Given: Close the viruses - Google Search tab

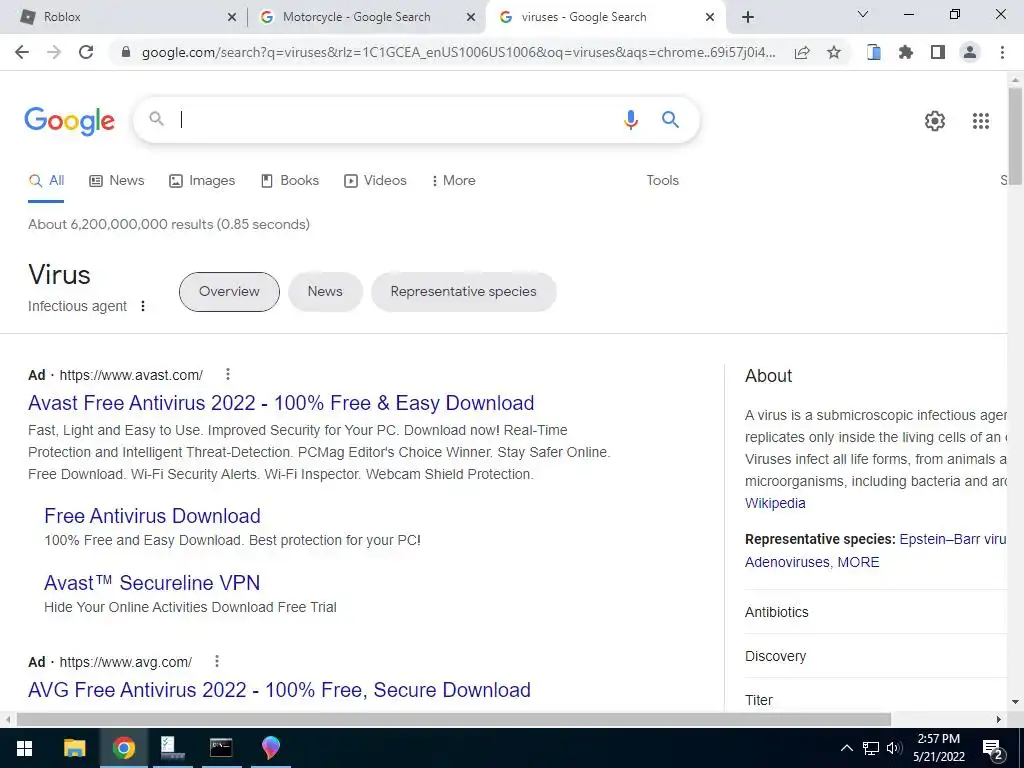Looking at the screenshot, I should pos(710,18).
